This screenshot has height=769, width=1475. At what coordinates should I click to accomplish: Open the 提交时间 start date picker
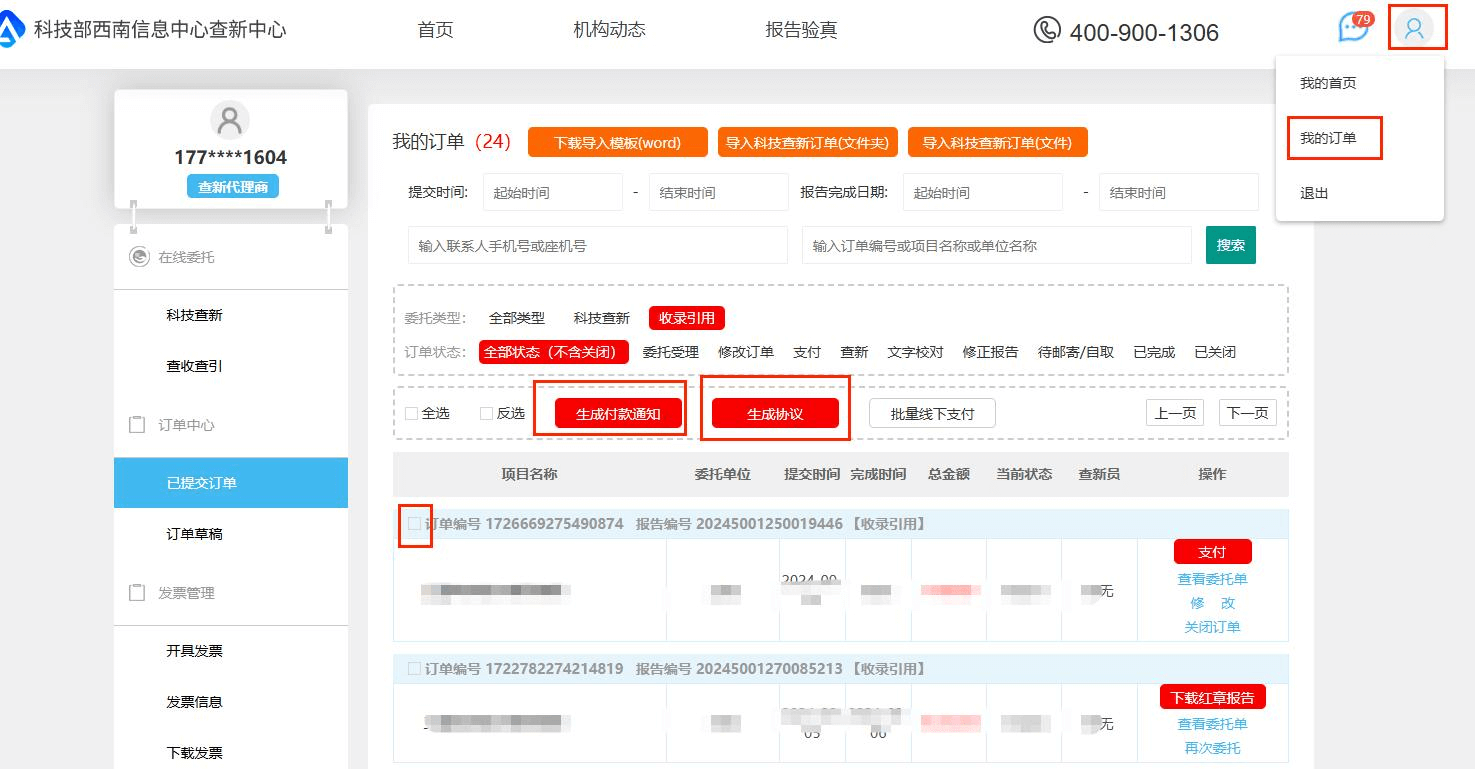(x=552, y=192)
